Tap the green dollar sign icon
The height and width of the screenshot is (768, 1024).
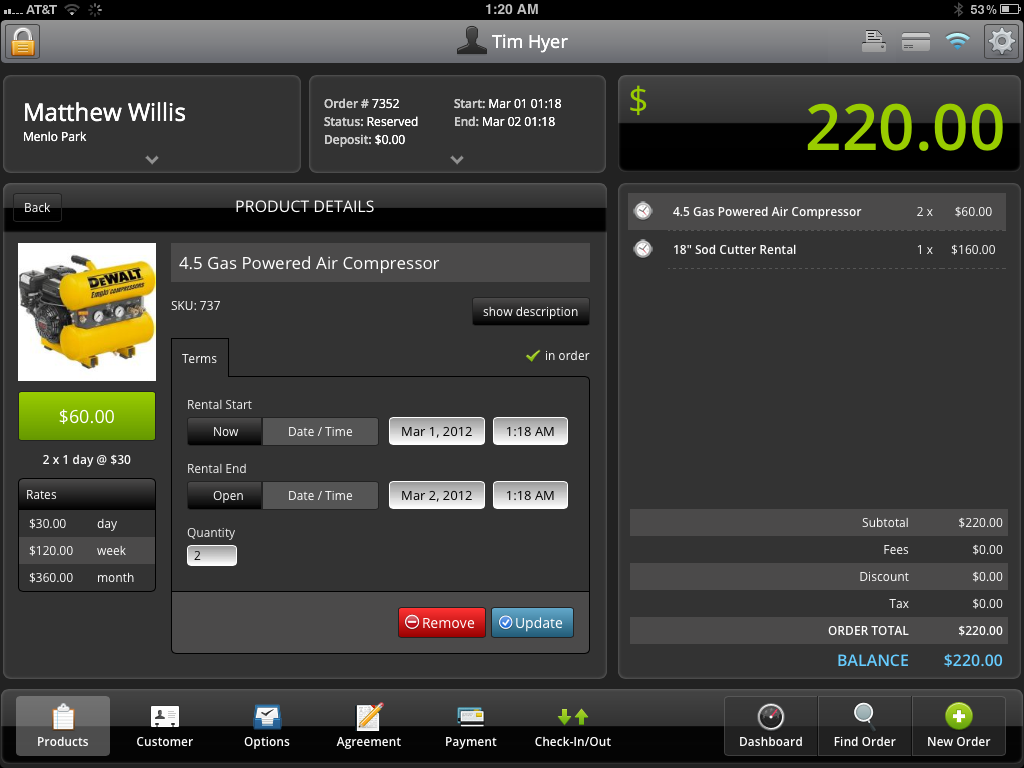(x=638, y=101)
